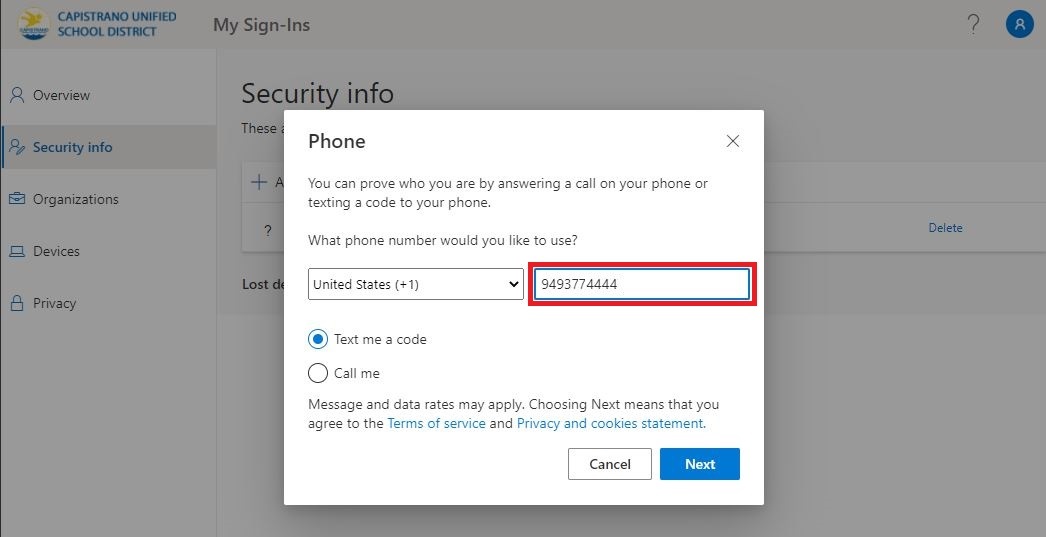The width and height of the screenshot is (1046, 537).
Task: Open the Terms of service link
Action: pos(436,423)
